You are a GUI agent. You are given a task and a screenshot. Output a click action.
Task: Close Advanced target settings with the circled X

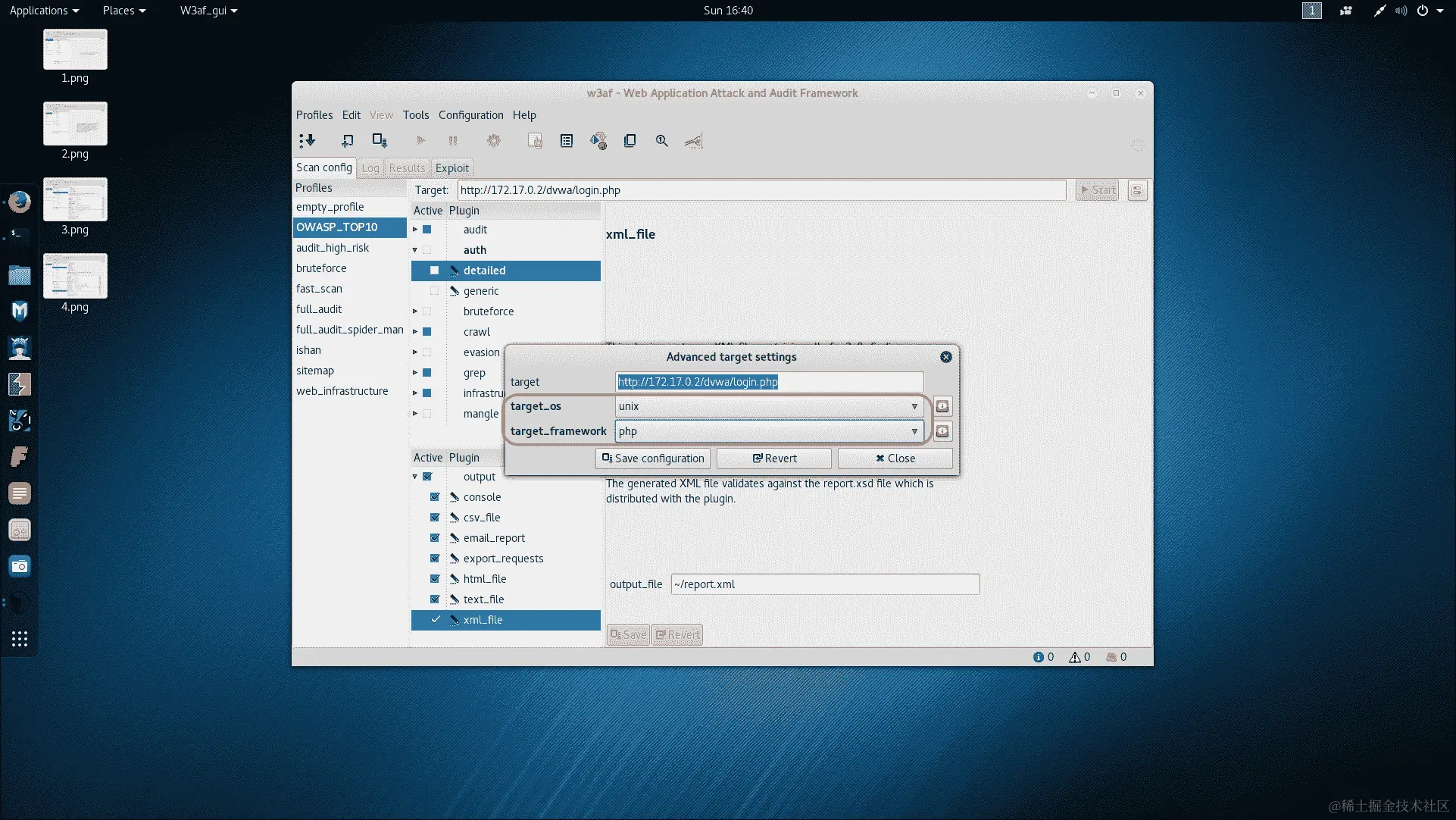[946, 357]
